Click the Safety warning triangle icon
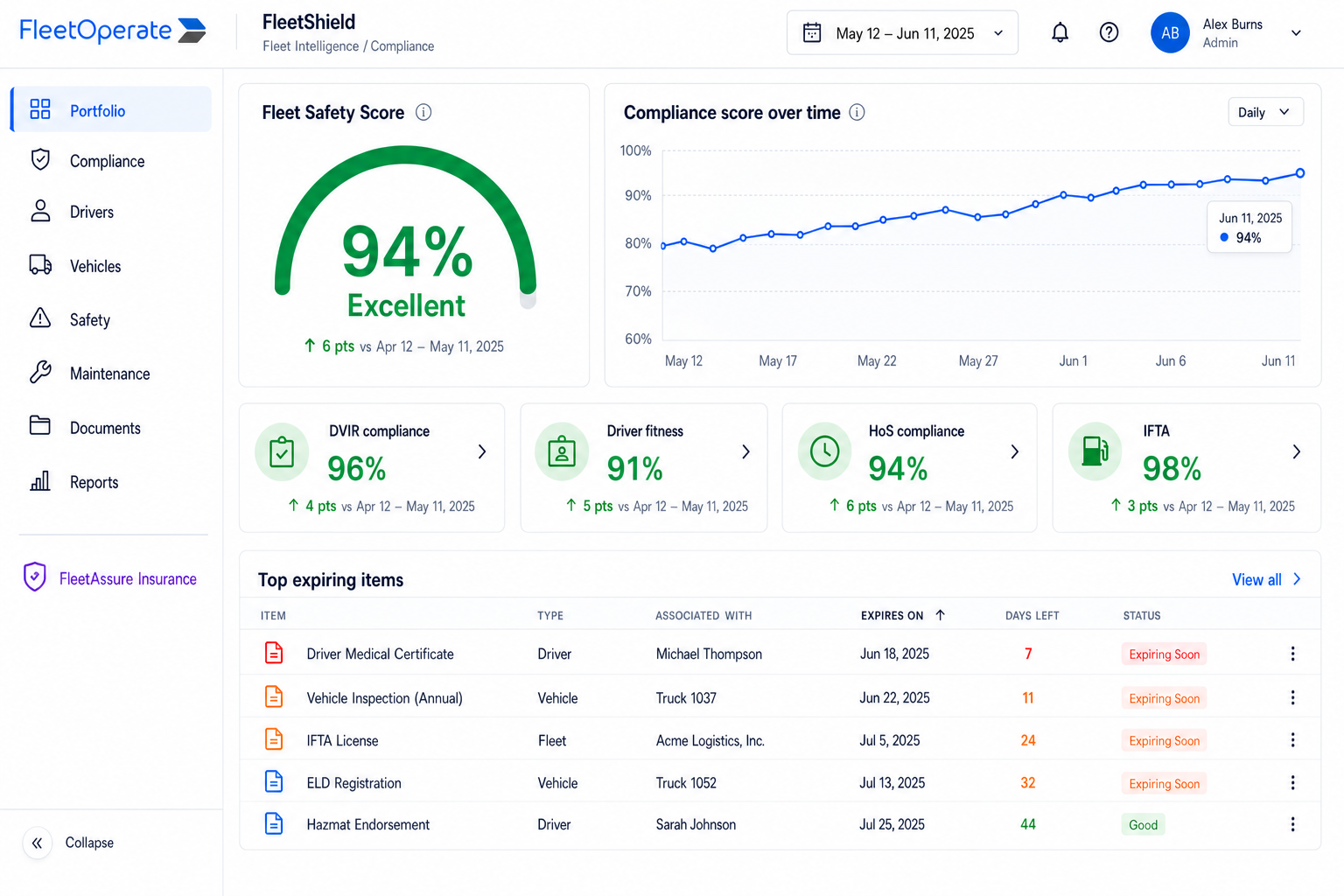Screen dimensions: 1344x896 40,318
